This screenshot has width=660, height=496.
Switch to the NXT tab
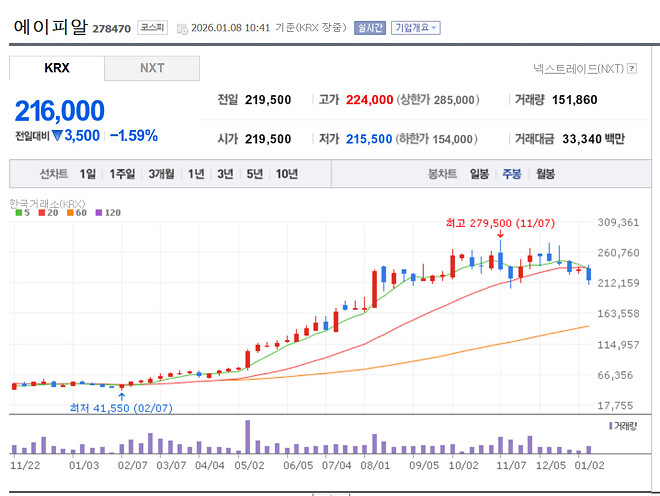152,68
